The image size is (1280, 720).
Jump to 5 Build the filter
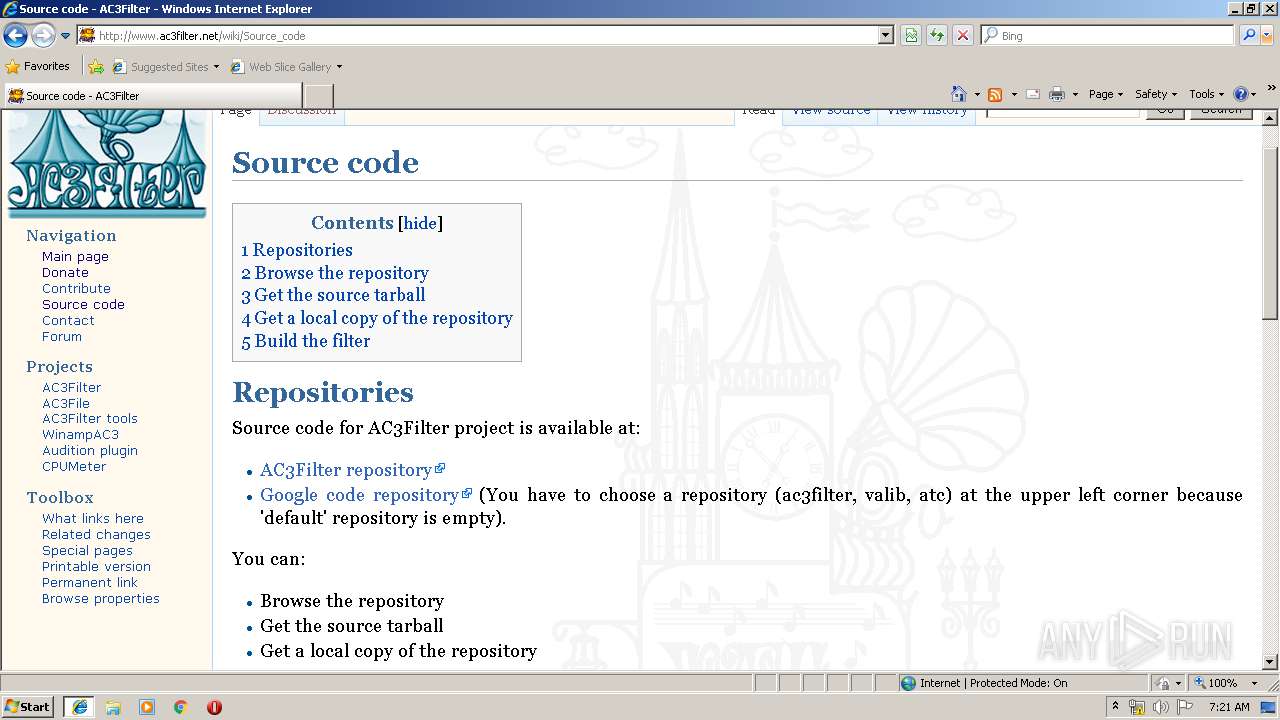306,341
